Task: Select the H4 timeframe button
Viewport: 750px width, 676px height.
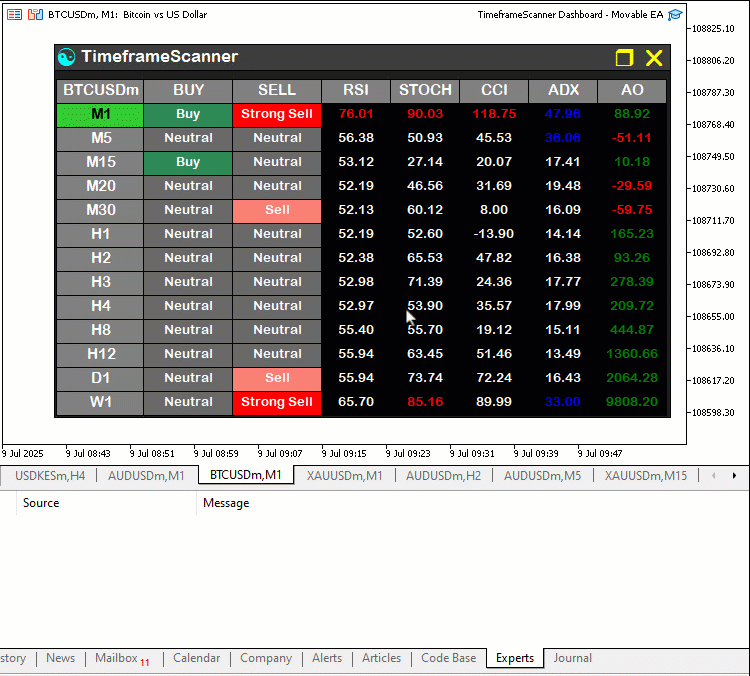Action: pos(100,307)
